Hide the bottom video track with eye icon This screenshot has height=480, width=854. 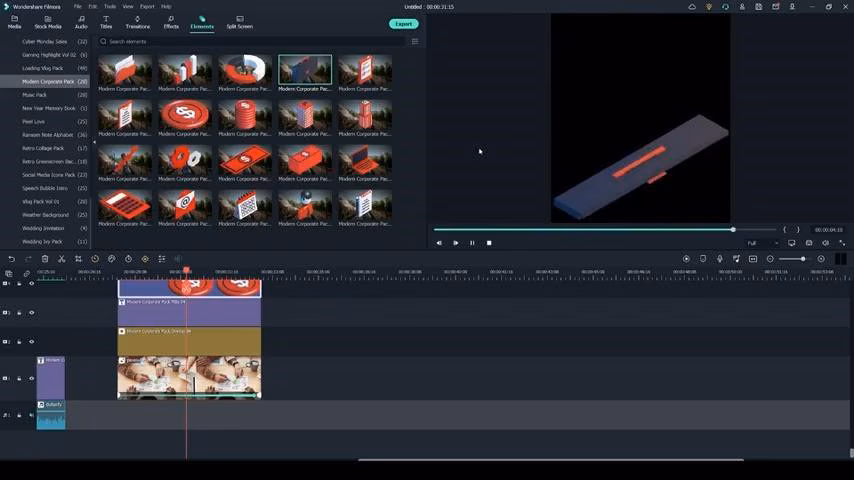(32, 378)
